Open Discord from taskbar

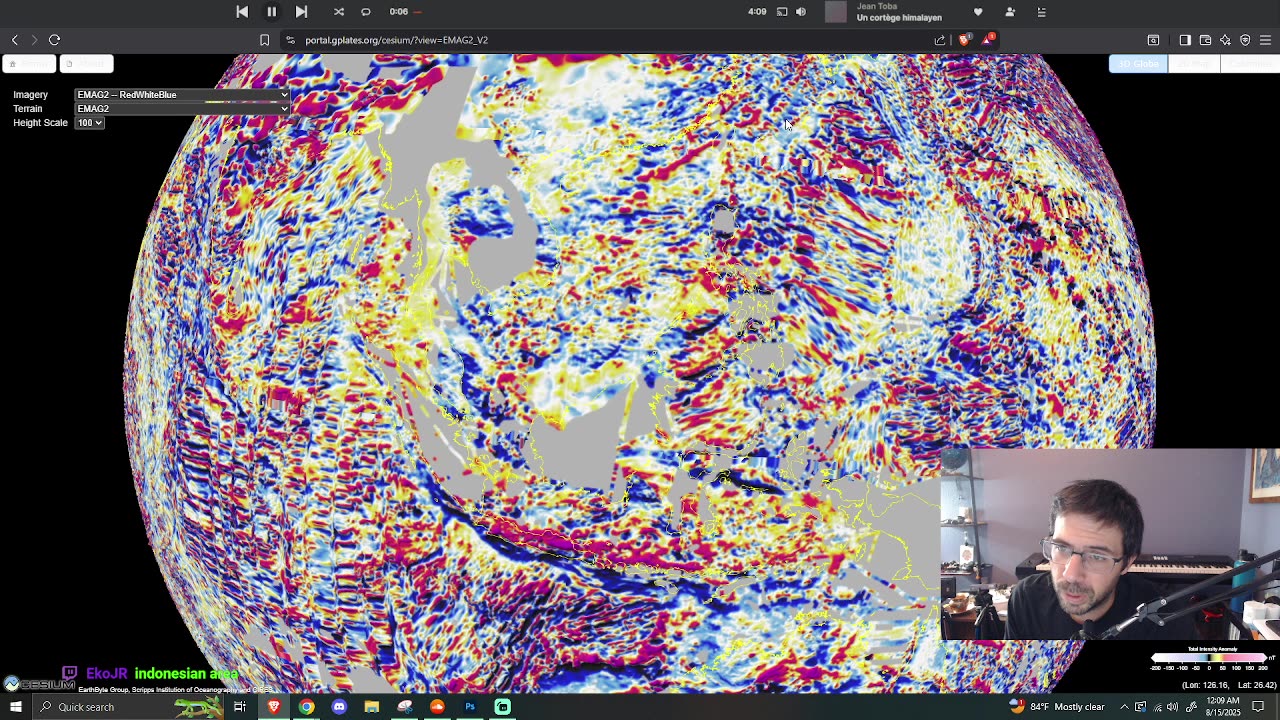click(x=339, y=707)
